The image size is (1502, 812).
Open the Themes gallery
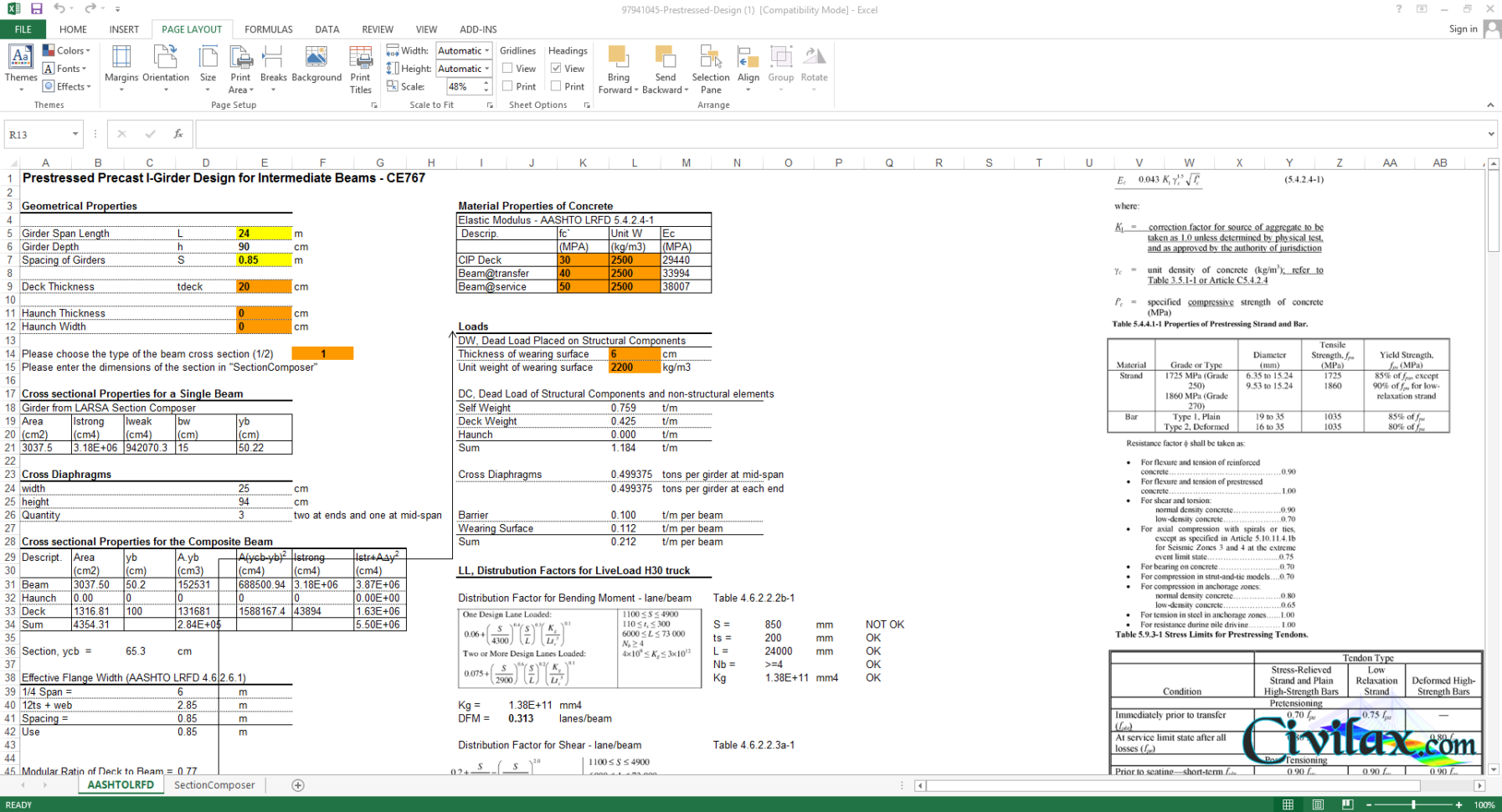[x=21, y=67]
